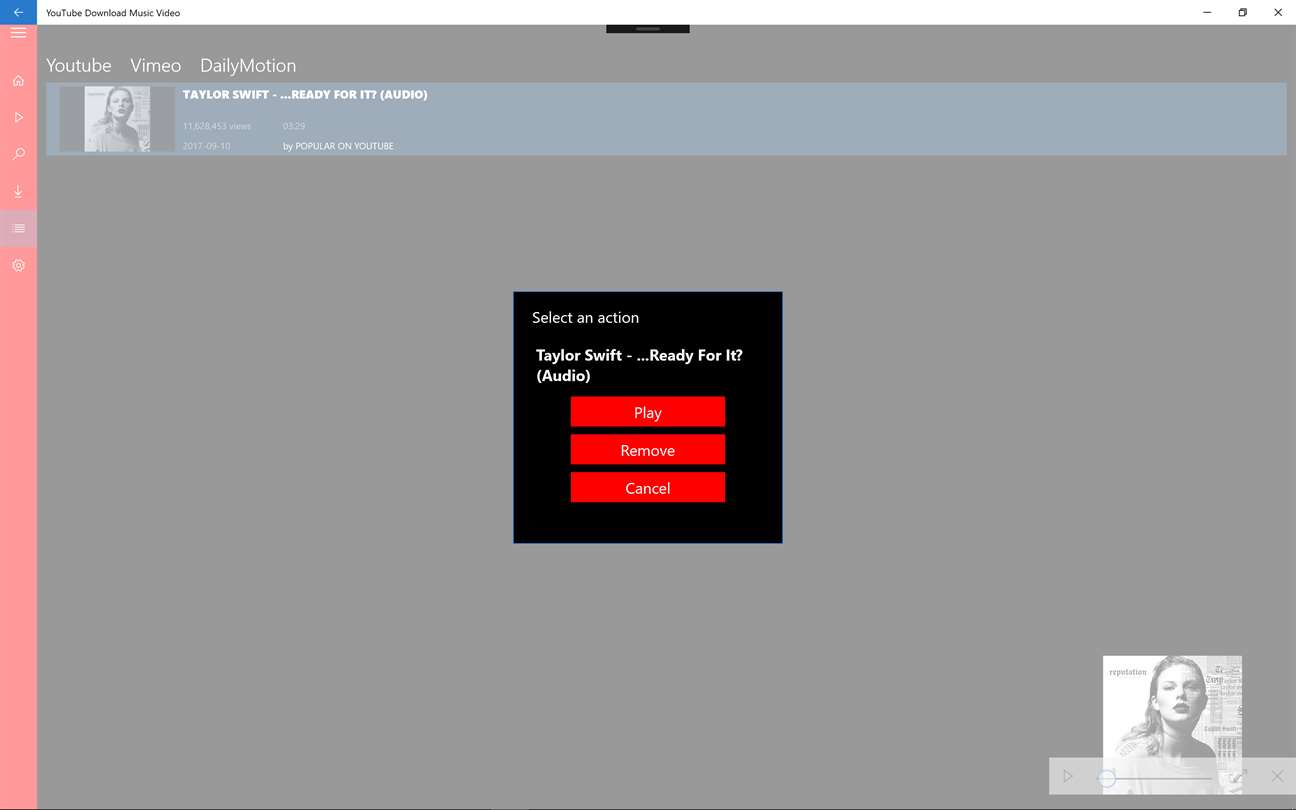Open Settings via the gear sidebar icon
Viewport: 1296px width, 810px height.
[18, 265]
